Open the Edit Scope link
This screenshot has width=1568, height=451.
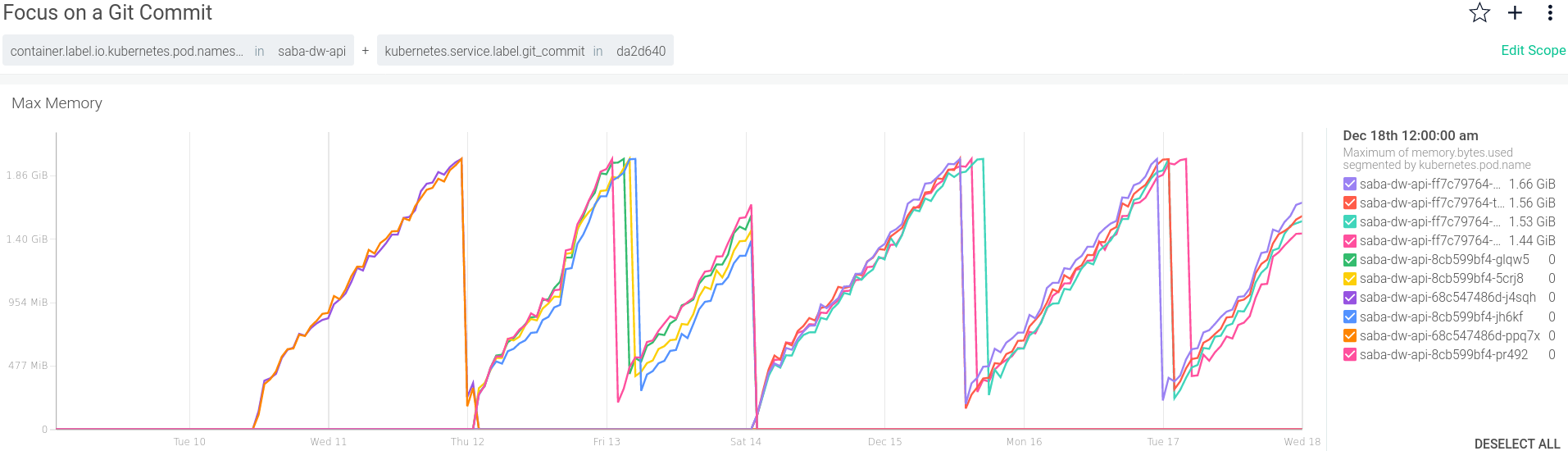[1533, 51]
